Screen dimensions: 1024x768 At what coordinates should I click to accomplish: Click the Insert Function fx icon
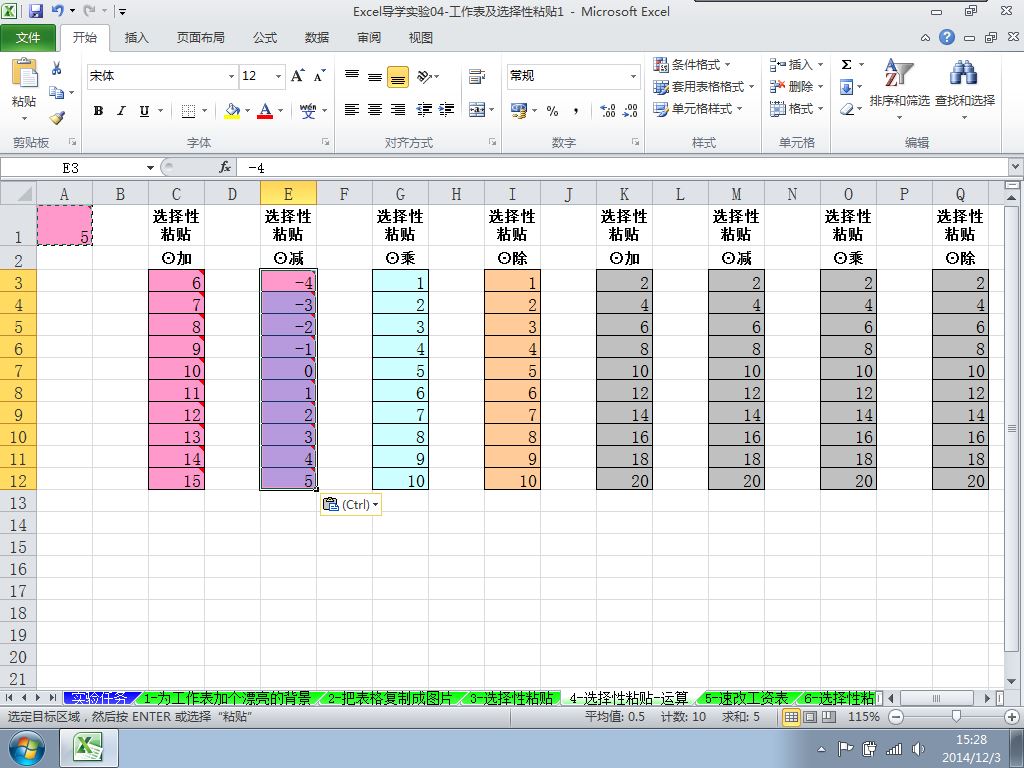(225, 168)
